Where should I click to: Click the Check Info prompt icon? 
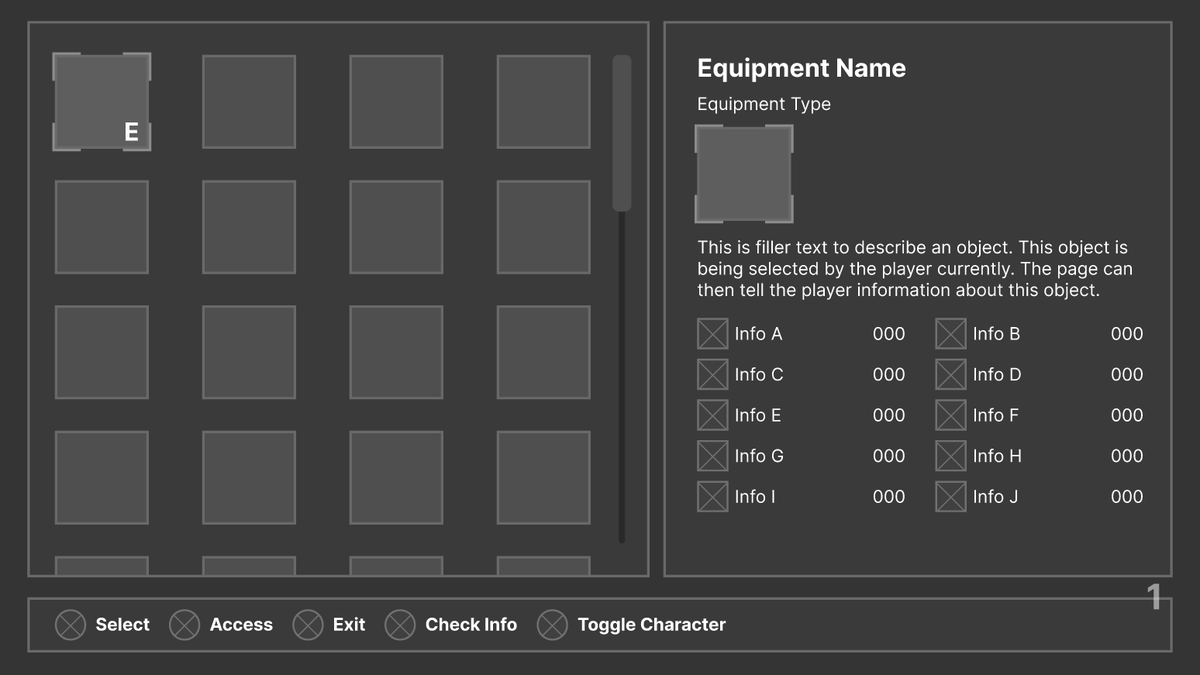(400, 625)
